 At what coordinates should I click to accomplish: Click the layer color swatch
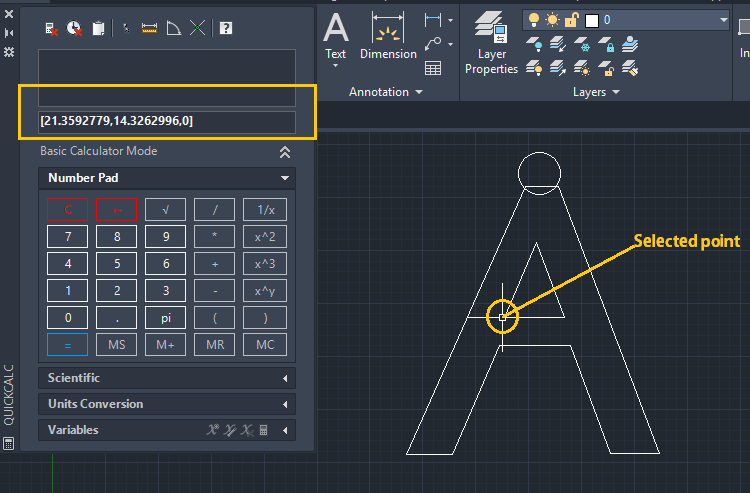tap(592, 21)
